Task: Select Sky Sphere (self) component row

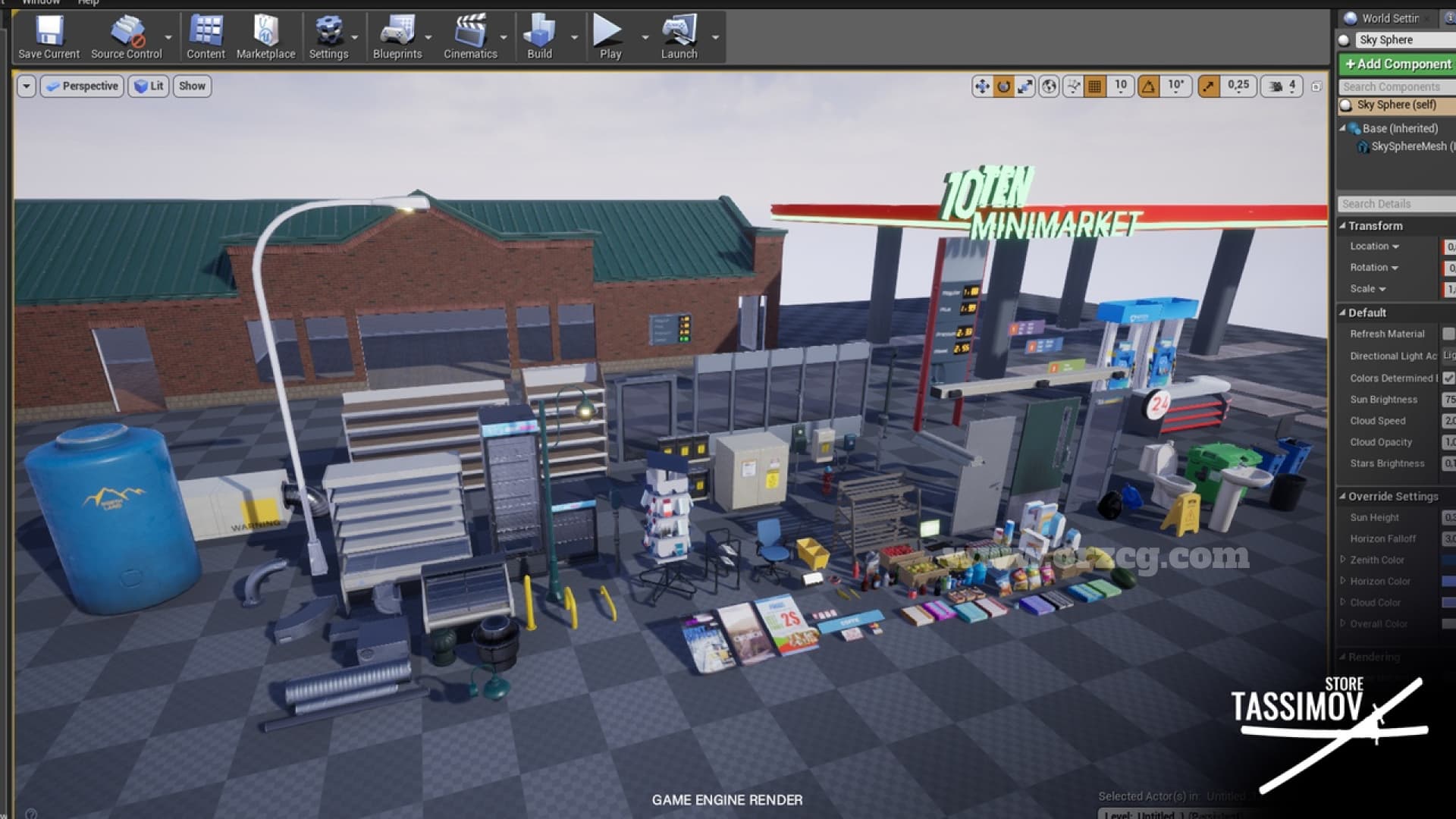Action: (x=1397, y=105)
